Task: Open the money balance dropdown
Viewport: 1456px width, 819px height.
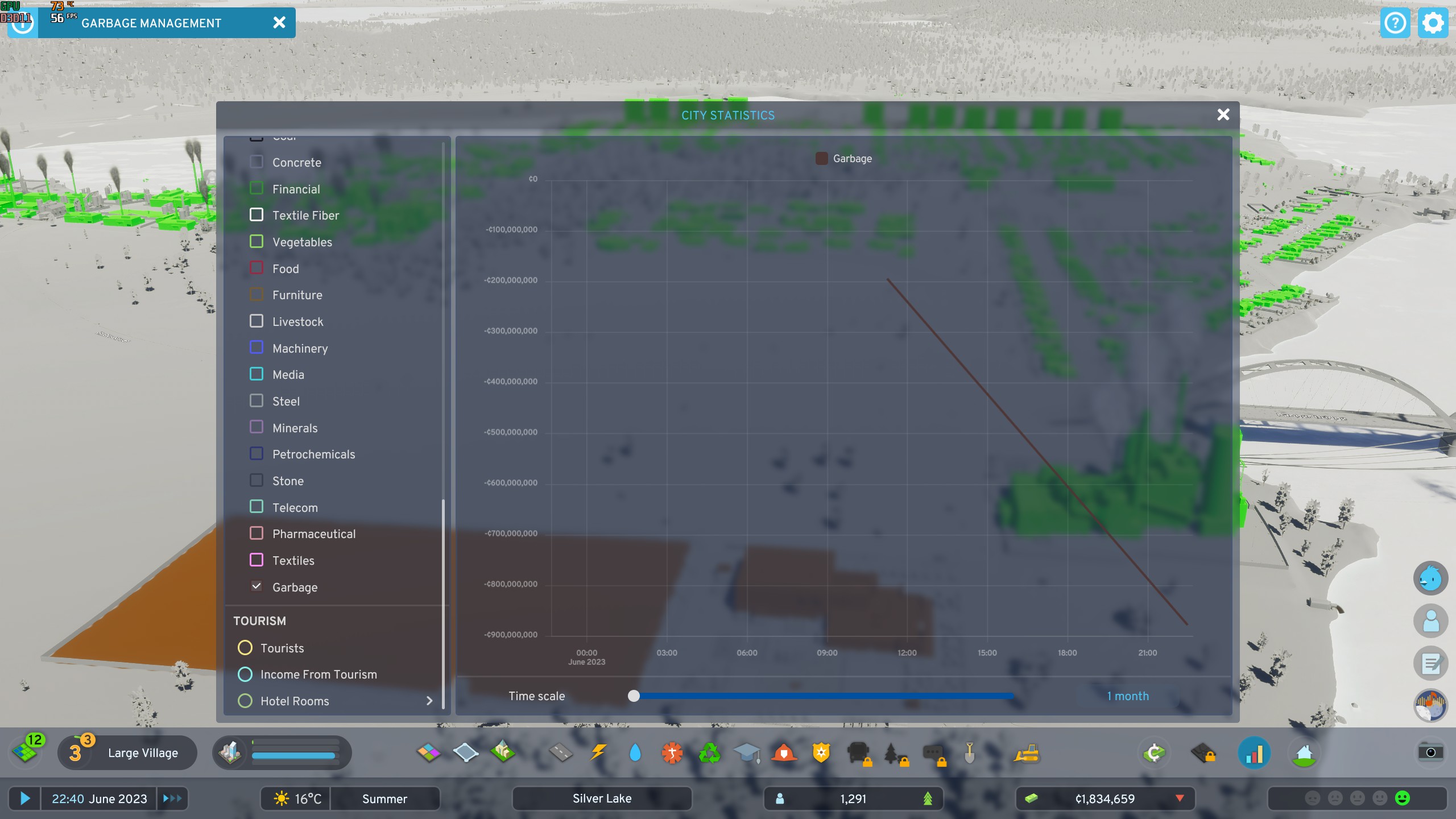Action: [x=1180, y=798]
